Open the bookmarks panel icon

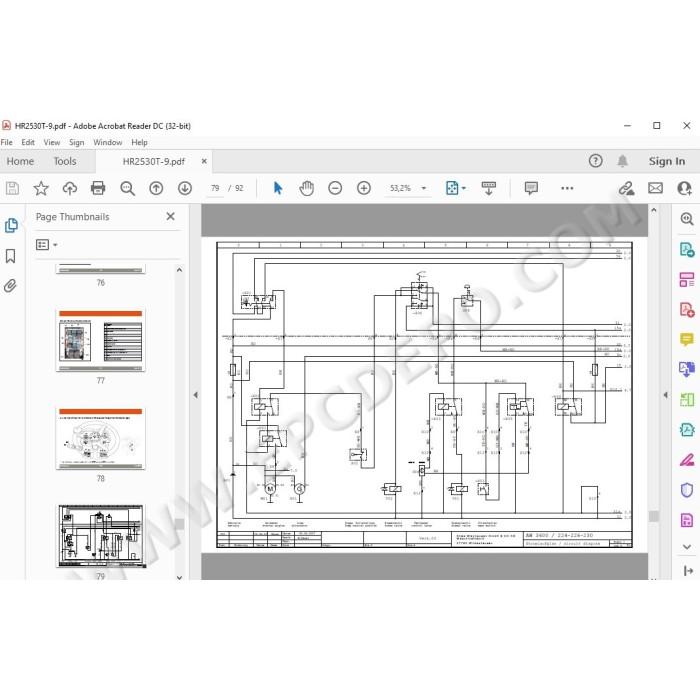tap(10, 256)
